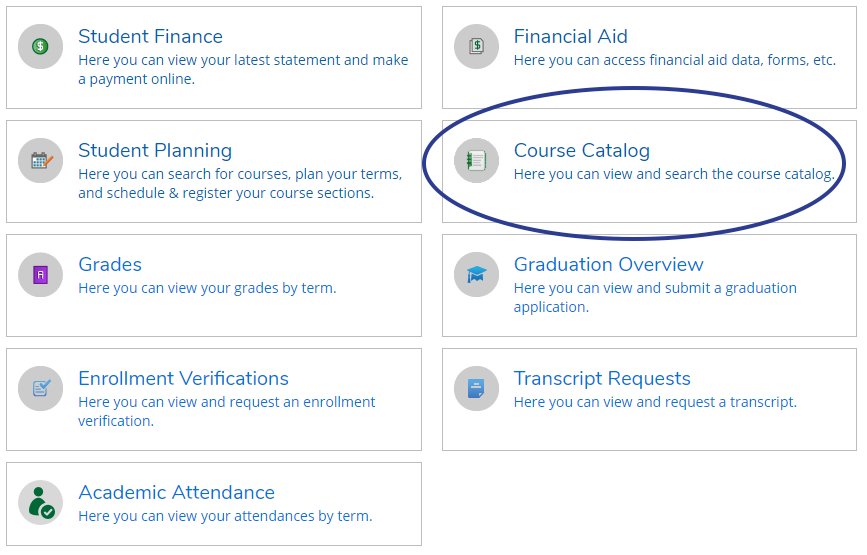Click the Financial Aid document icon
Screen dimensions: 867x555
[x=476, y=46]
